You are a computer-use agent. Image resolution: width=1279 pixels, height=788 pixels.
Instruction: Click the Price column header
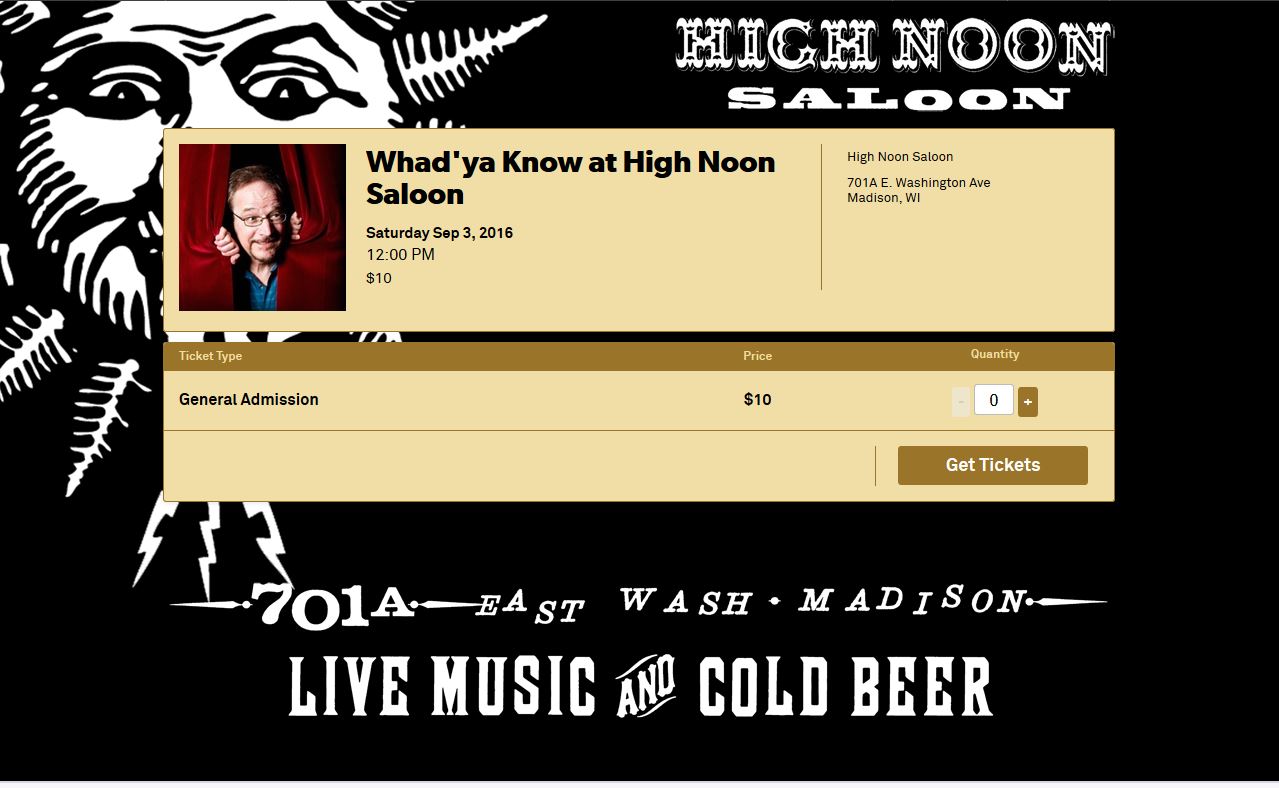pyautogui.click(x=757, y=356)
